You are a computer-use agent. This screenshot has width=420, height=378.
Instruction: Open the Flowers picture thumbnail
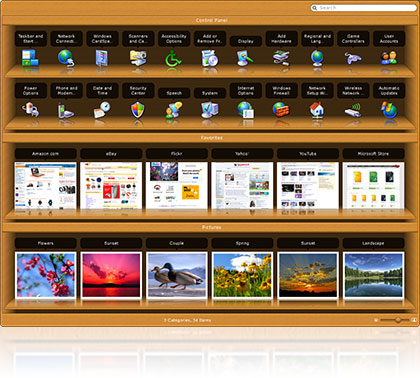(x=46, y=275)
